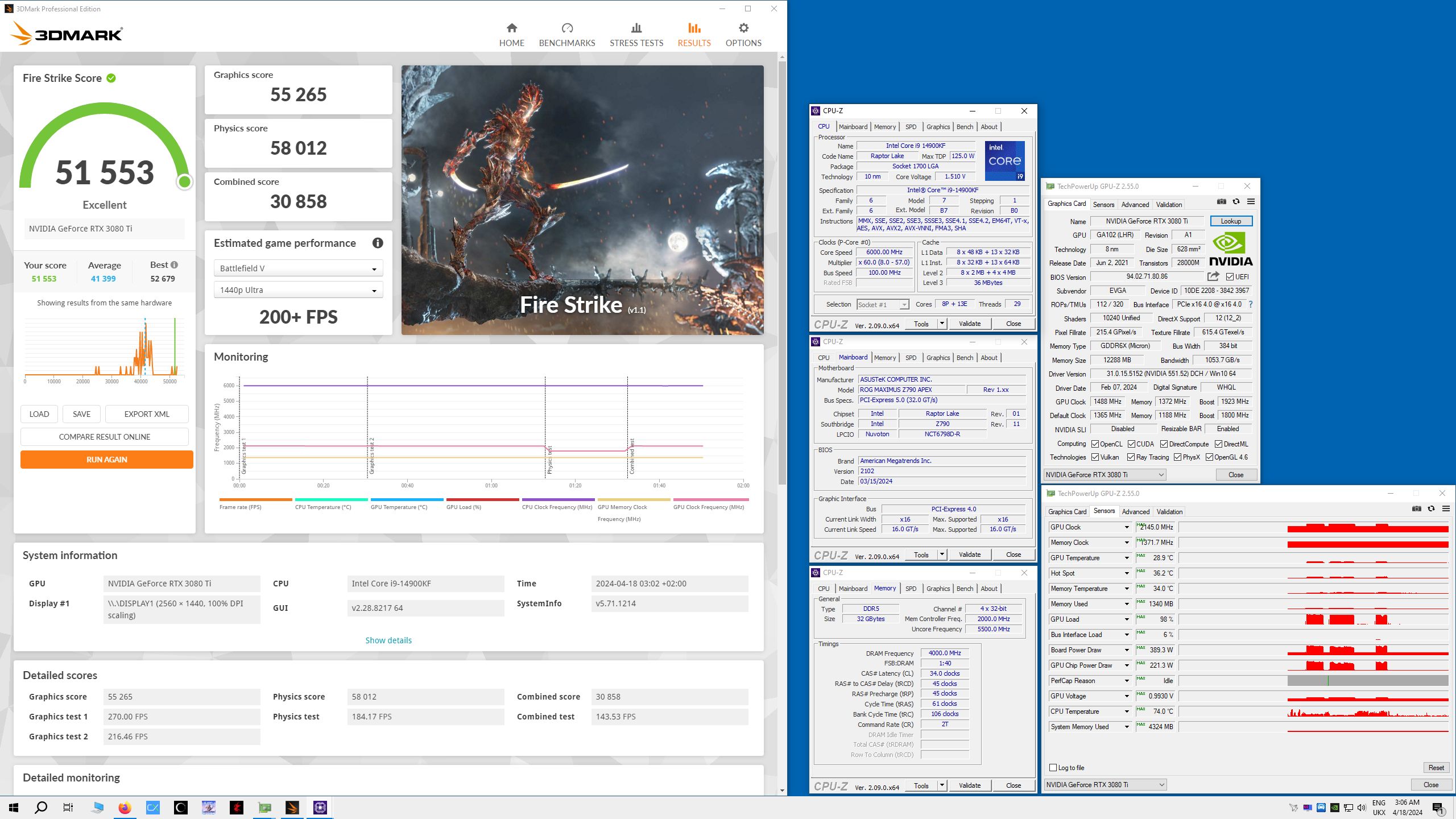Click the 3DMark window vertical scrollbar
Viewport: 1456px width, 819px height.
[783, 273]
